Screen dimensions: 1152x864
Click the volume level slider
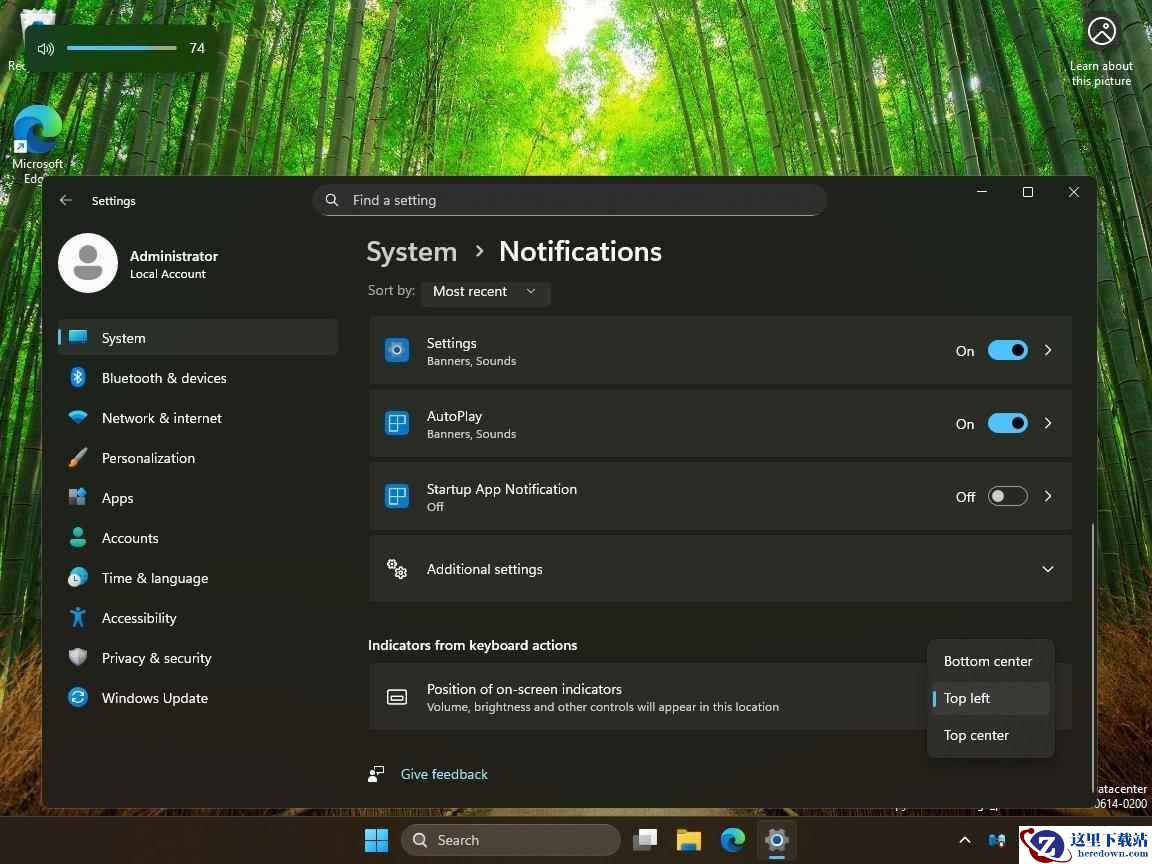point(121,48)
